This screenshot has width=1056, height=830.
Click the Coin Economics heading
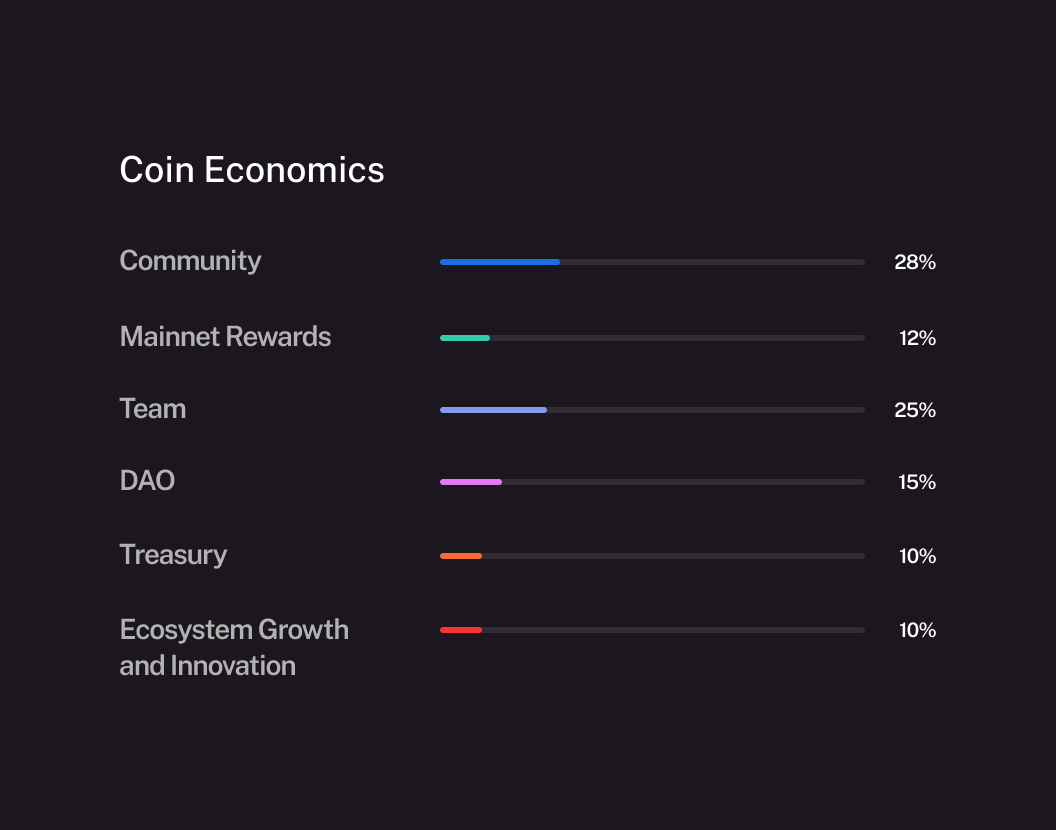pyautogui.click(x=252, y=170)
